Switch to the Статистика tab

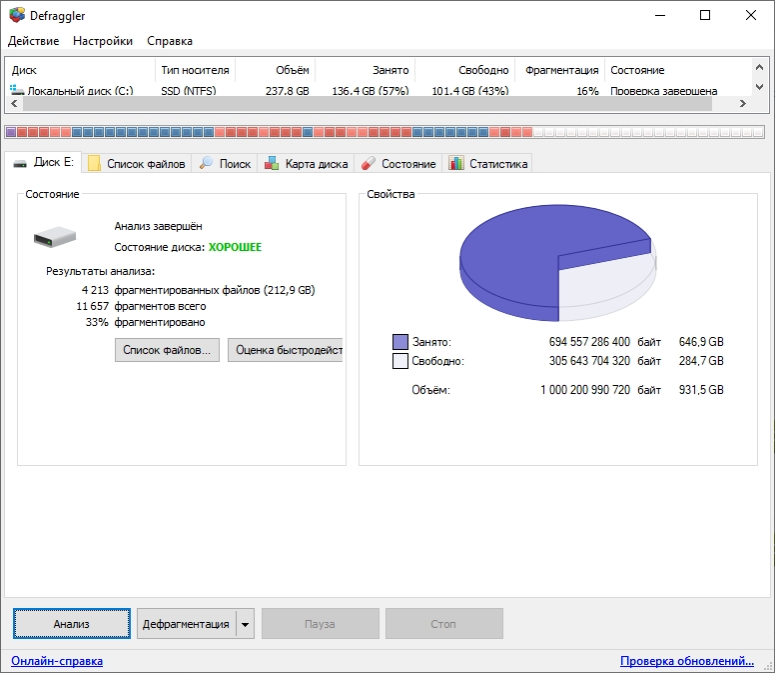coord(488,164)
